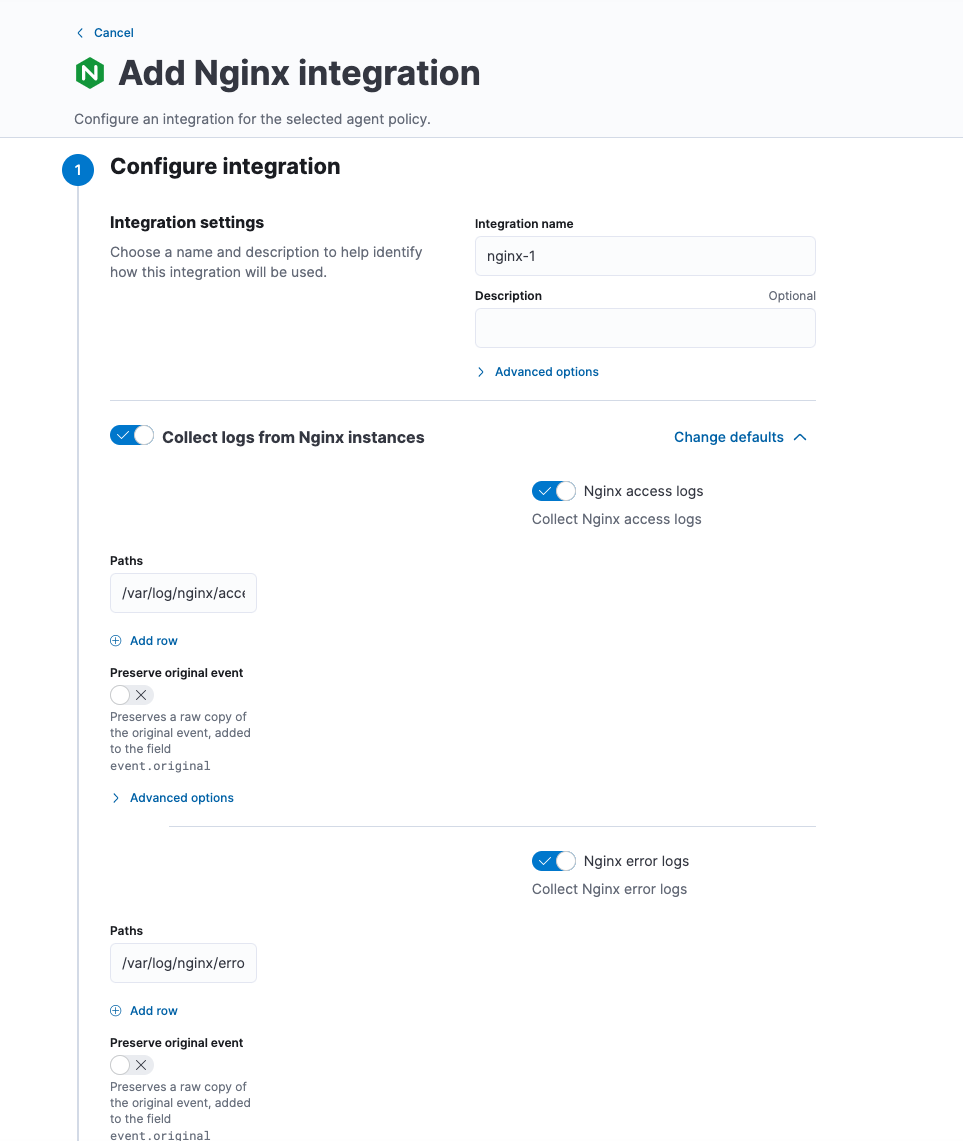The height and width of the screenshot is (1141, 963).
Task: Click the Nginx logo icon
Action: [89, 73]
